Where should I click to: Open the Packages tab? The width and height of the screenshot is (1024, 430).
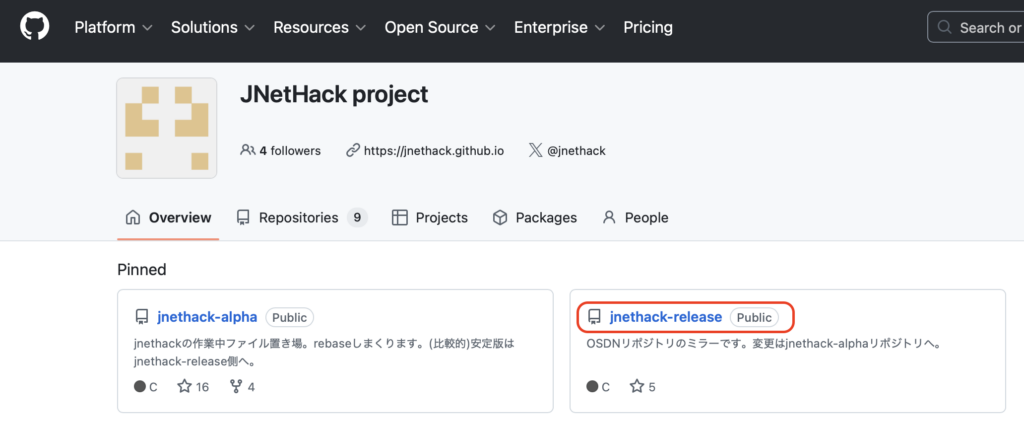pos(535,217)
